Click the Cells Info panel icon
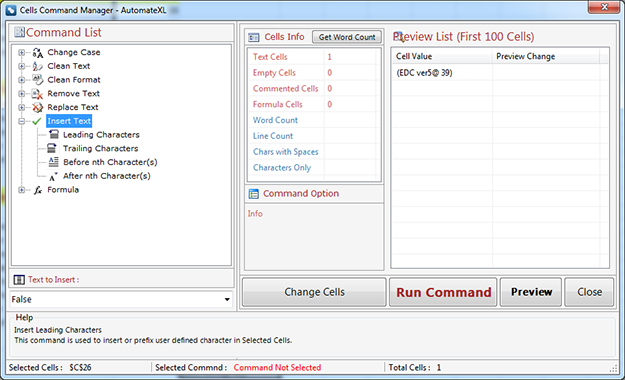Screen dimensions: 625x380 (254, 37)
